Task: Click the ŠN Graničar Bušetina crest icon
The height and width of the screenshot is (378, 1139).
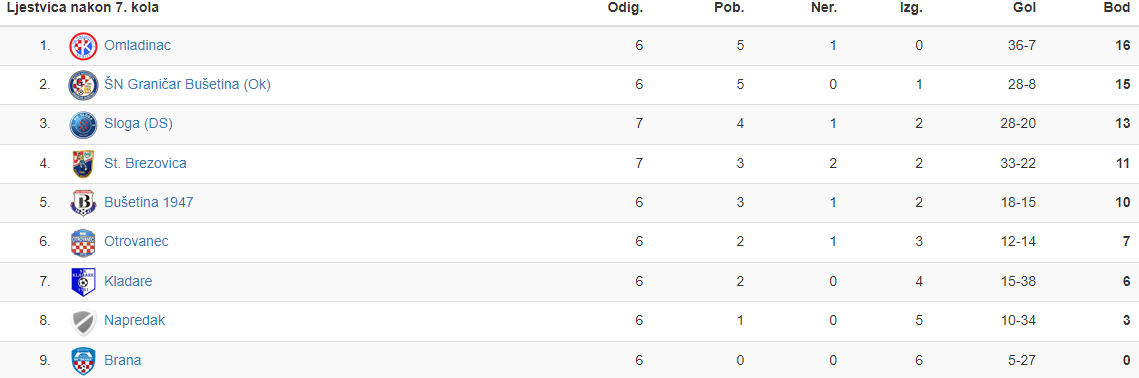Action: [x=83, y=85]
